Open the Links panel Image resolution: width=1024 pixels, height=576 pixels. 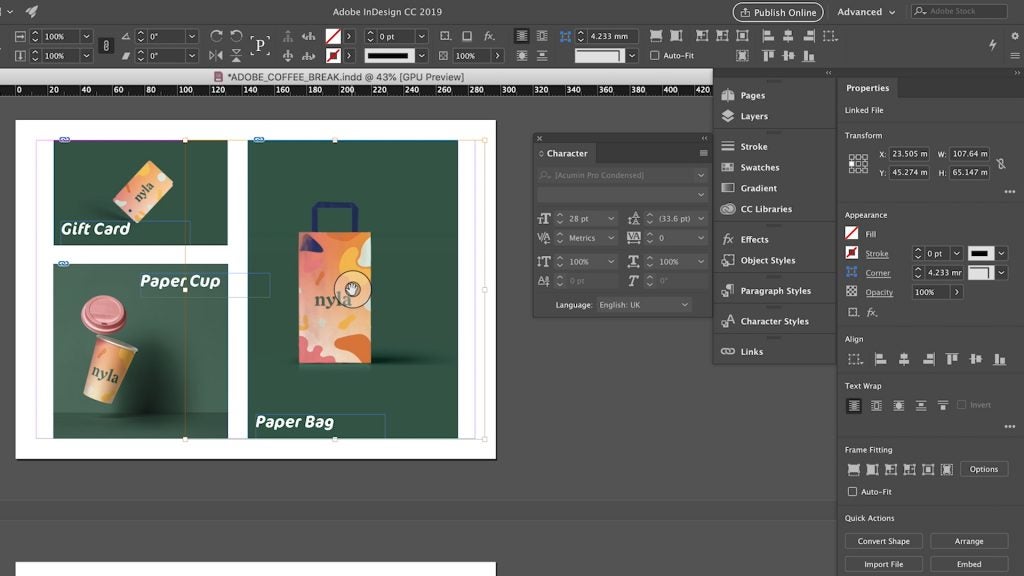pos(751,352)
